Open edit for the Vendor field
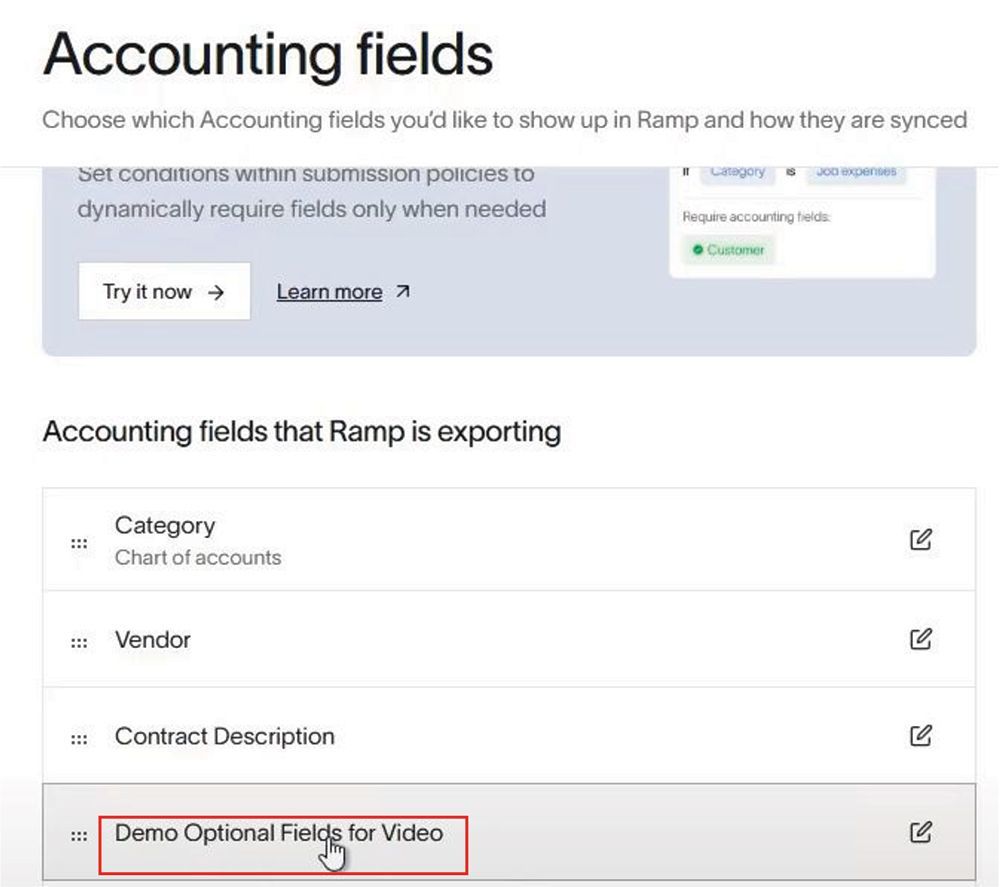This screenshot has width=1000, height=887. (x=921, y=639)
